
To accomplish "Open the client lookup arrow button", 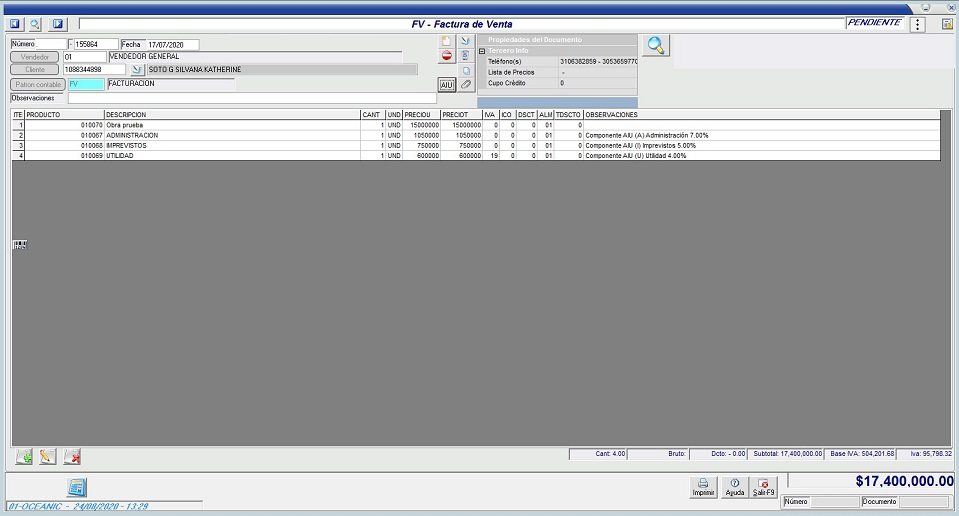I will 138,70.
